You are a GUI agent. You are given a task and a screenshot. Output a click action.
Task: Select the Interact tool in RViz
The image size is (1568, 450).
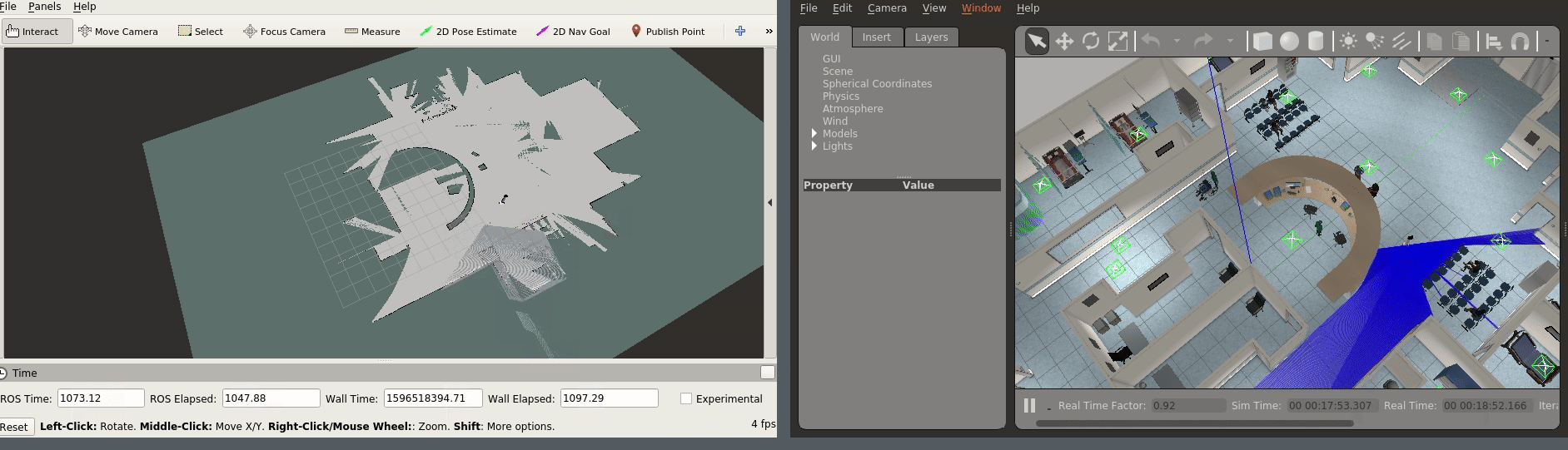coord(36,32)
